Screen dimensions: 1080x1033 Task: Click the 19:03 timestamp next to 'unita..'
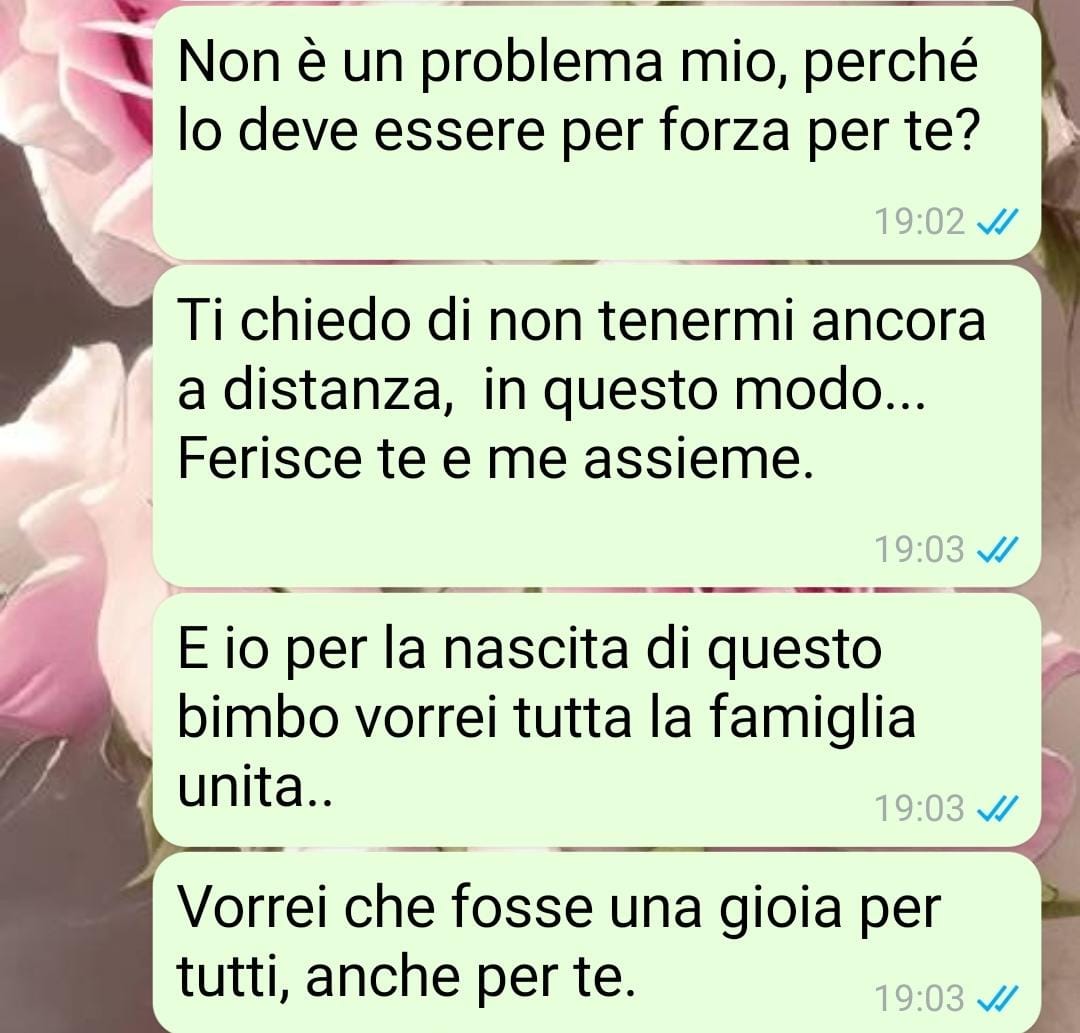pos(920,808)
